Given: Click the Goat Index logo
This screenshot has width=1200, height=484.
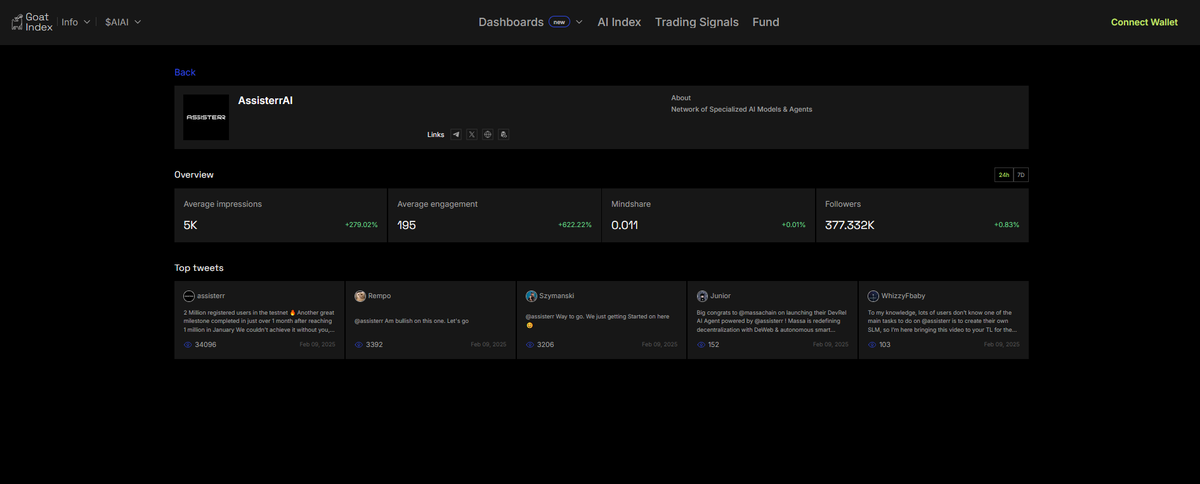Looking at the screenshot, I should pos(32,22).
